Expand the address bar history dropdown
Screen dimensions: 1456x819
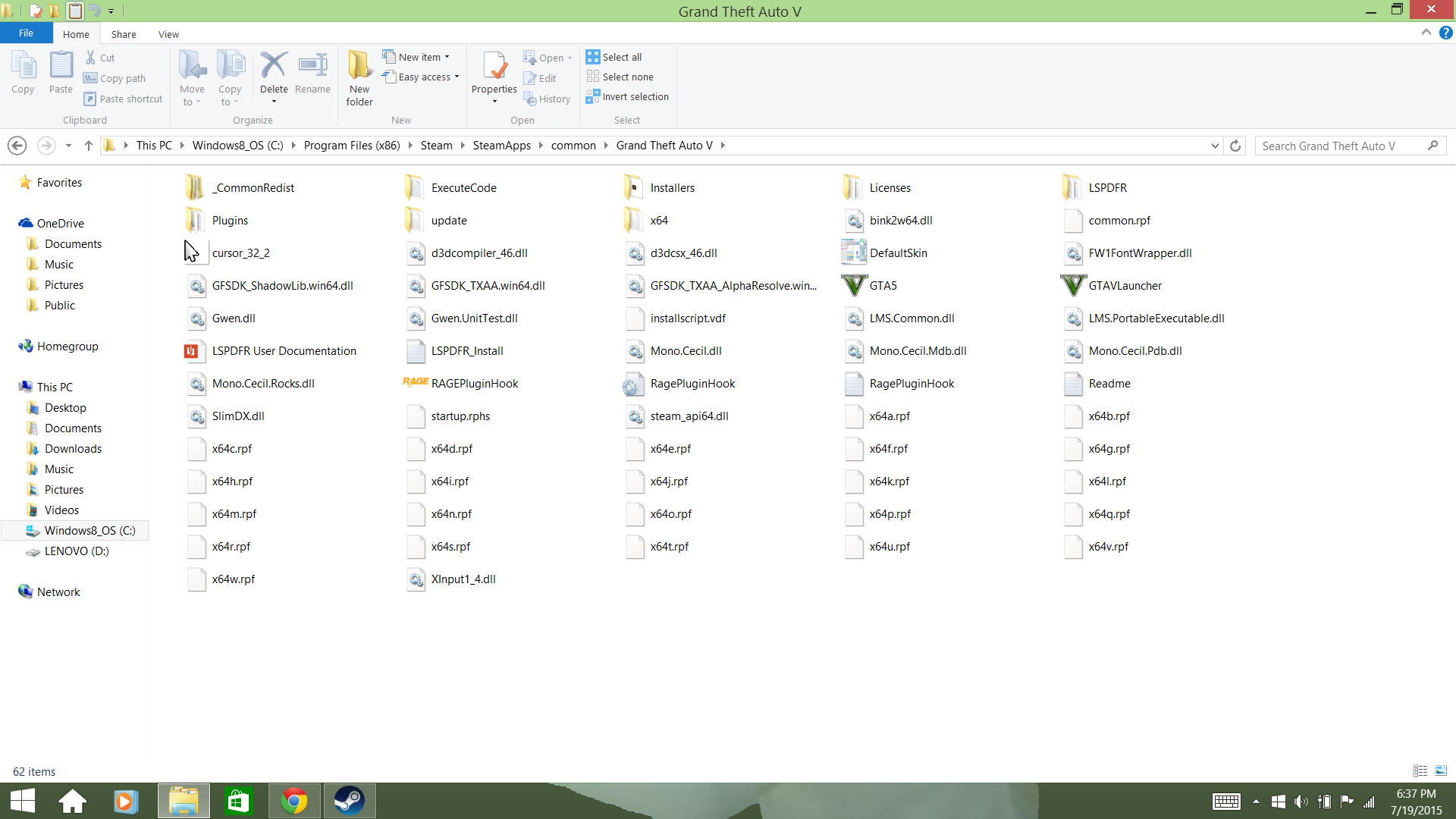tap(1215, 146)
